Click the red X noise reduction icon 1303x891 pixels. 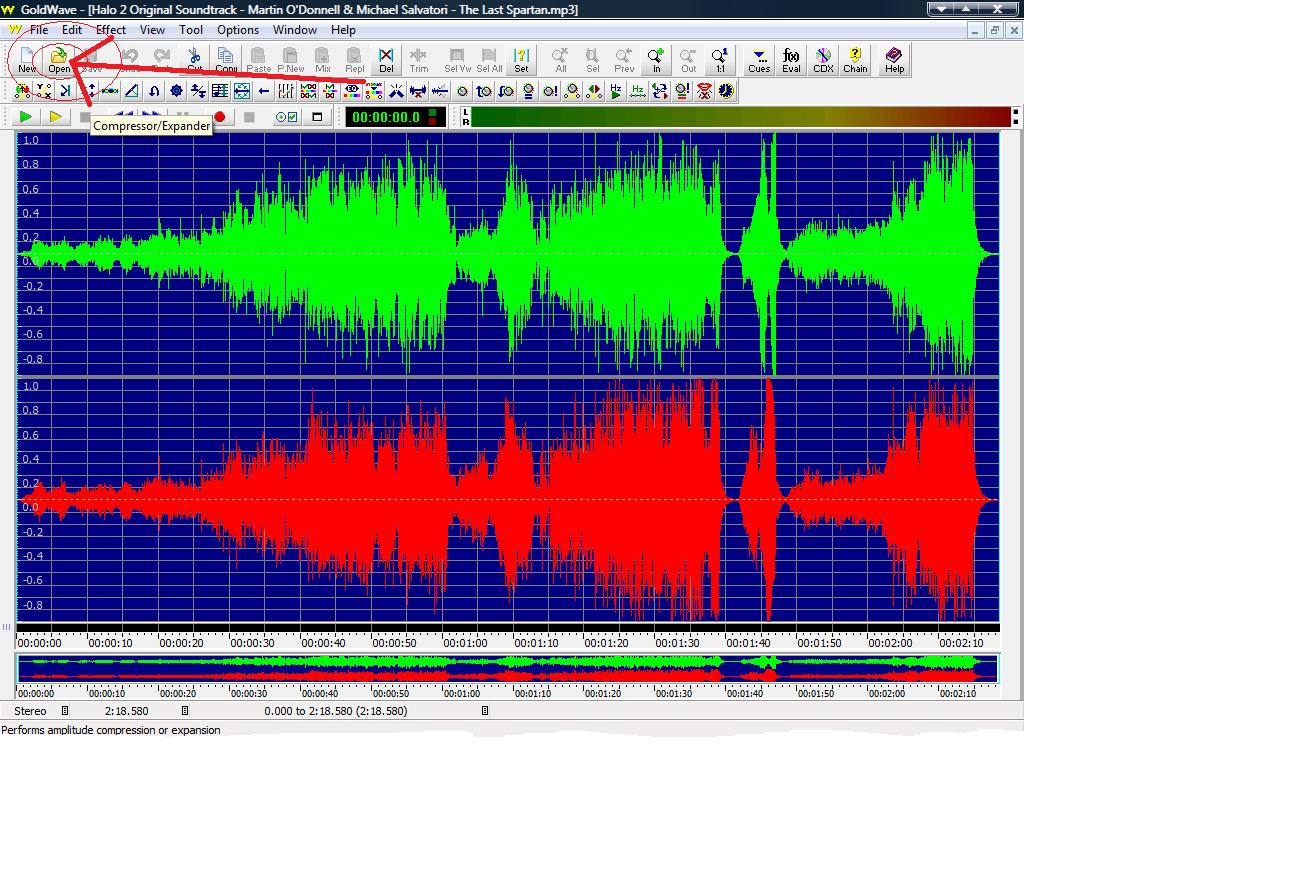[x=418, y=91]
